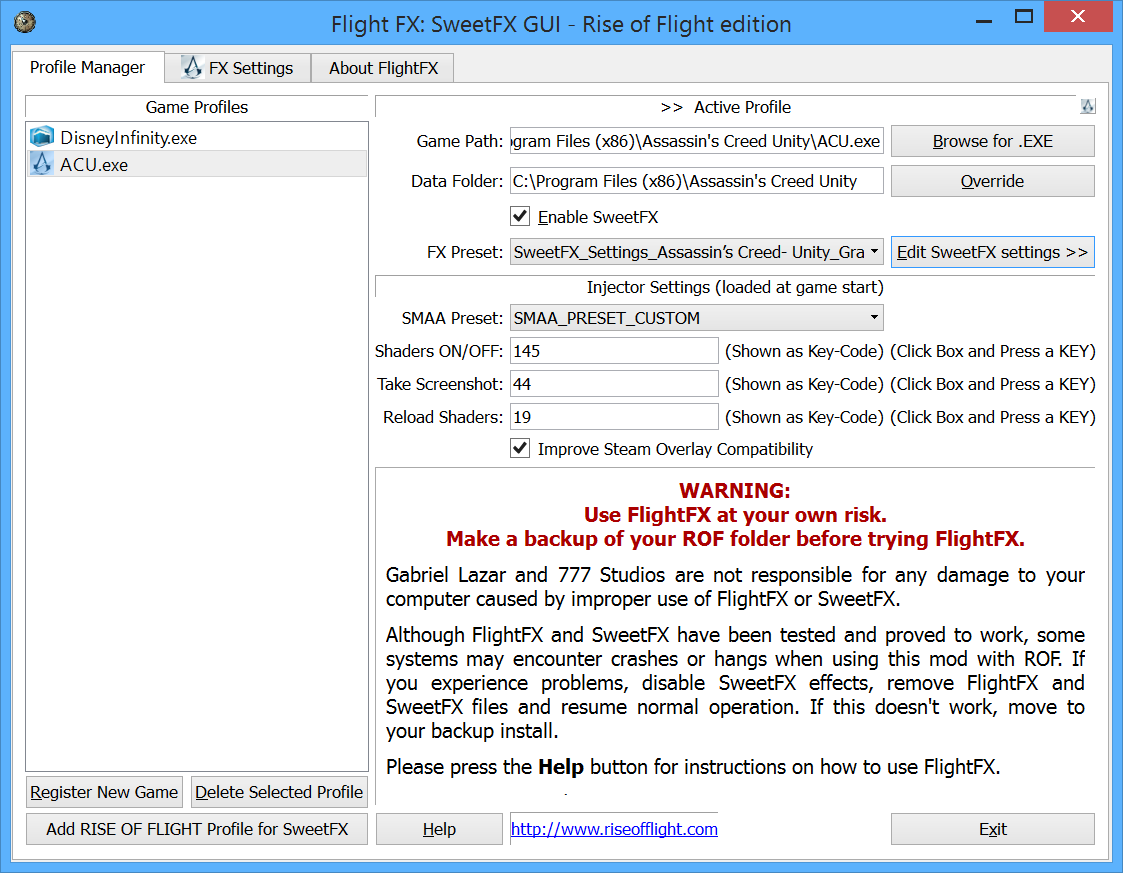Toggle the Enable SweetFX checkbox
The image size is (1123, 873).
(520, 216)
